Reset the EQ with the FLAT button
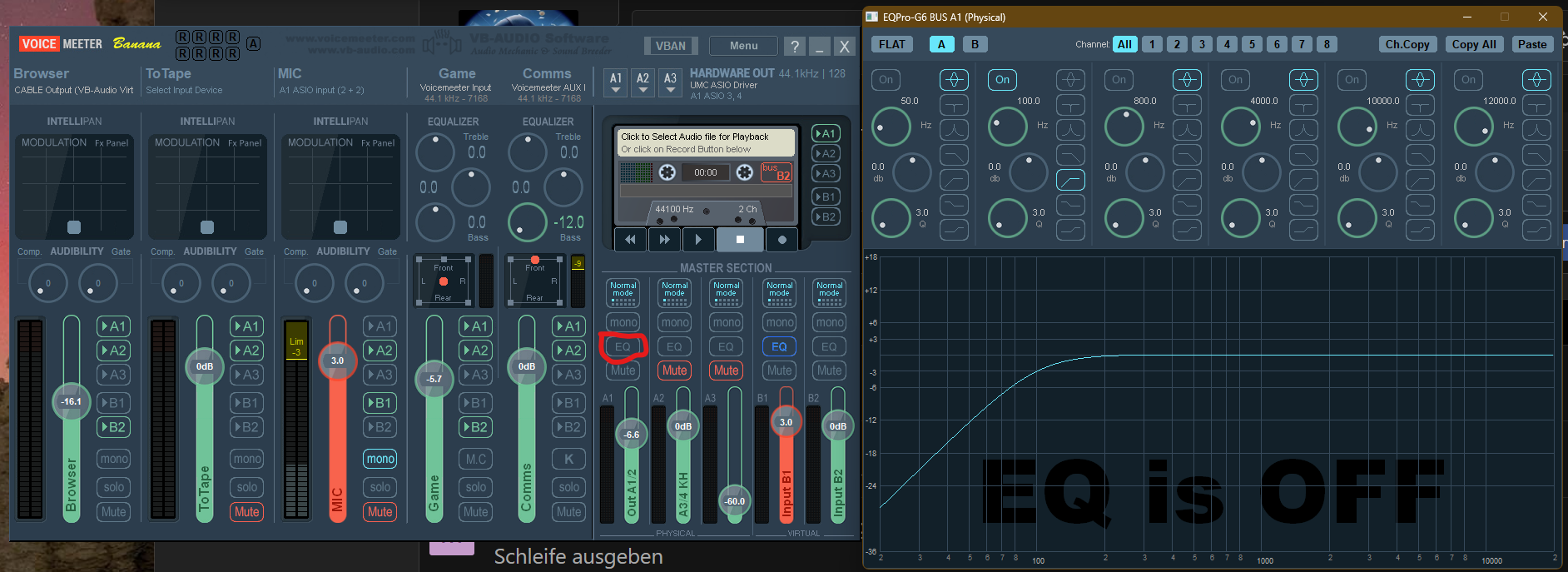Viewport: 1568px width, 572px height. [x=892, y=44]
